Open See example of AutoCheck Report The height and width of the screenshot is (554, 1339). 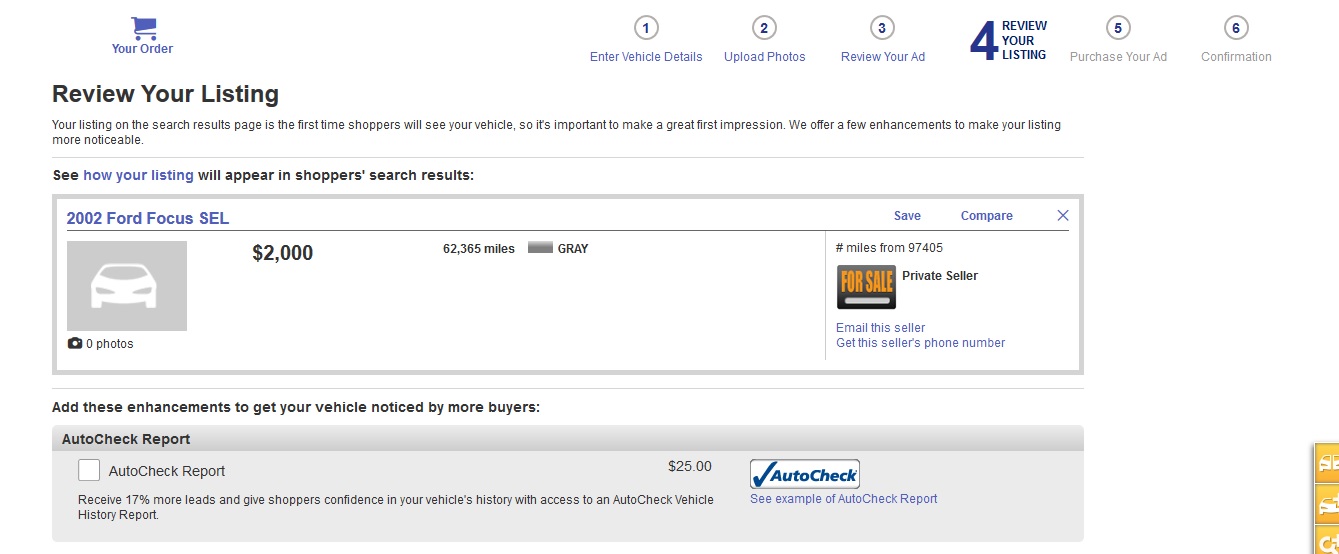point(844,499)
